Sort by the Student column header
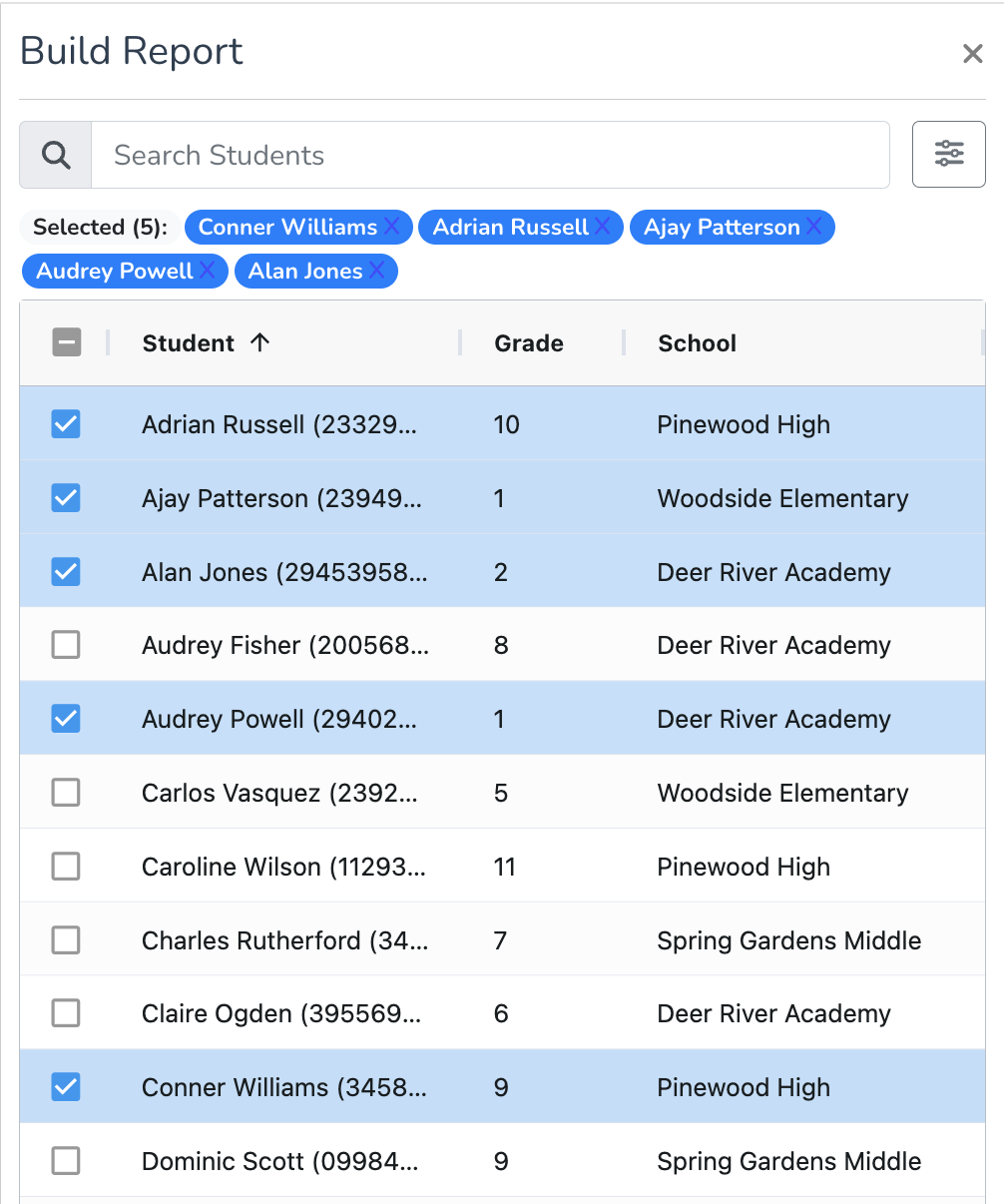1004x1204 pixels. 189,342
